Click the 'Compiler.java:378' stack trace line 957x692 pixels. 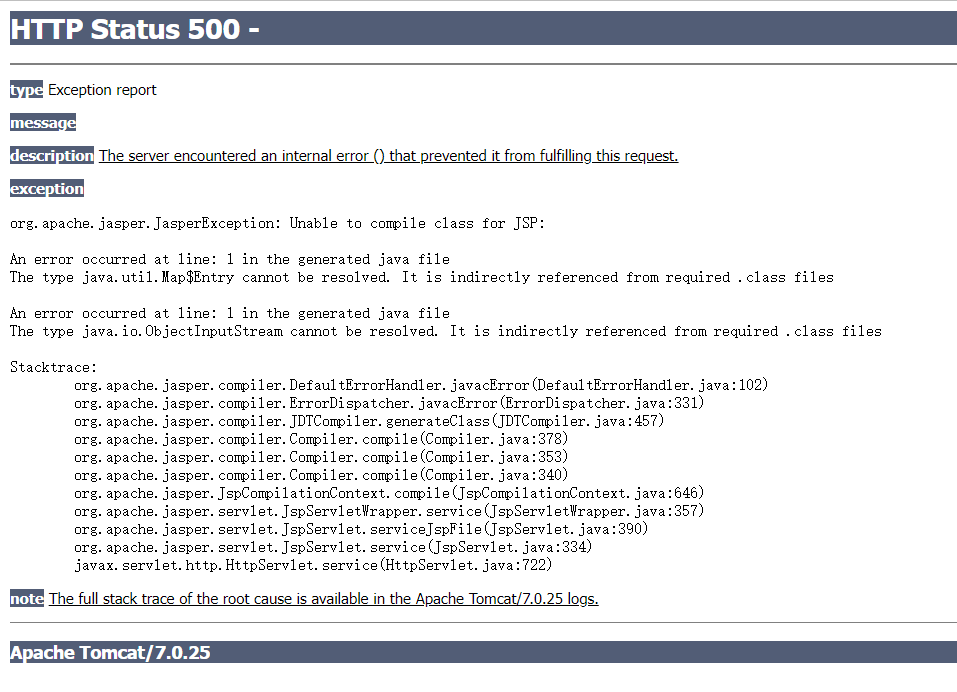(x=321, y=439)
